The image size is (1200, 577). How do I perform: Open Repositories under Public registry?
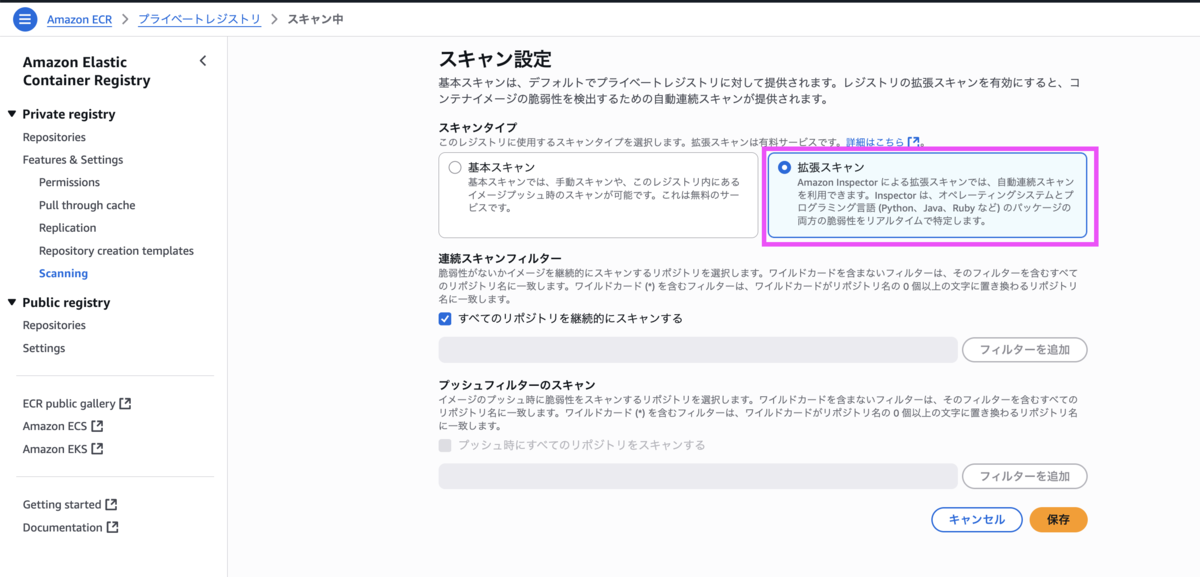pos(54,325)
